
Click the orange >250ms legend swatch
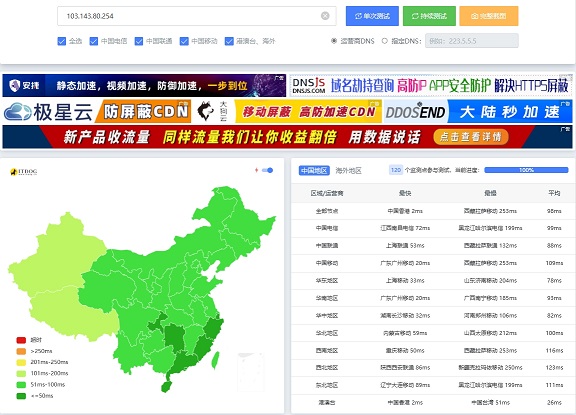(x=21, y=351)
